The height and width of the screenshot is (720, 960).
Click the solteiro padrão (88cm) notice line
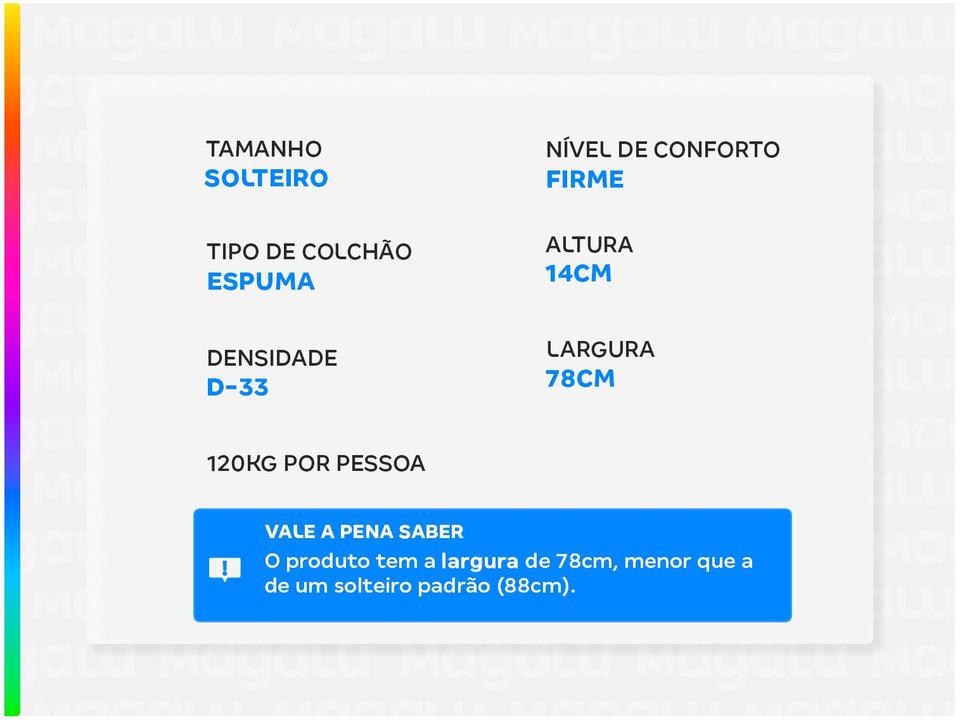[420, 586]
